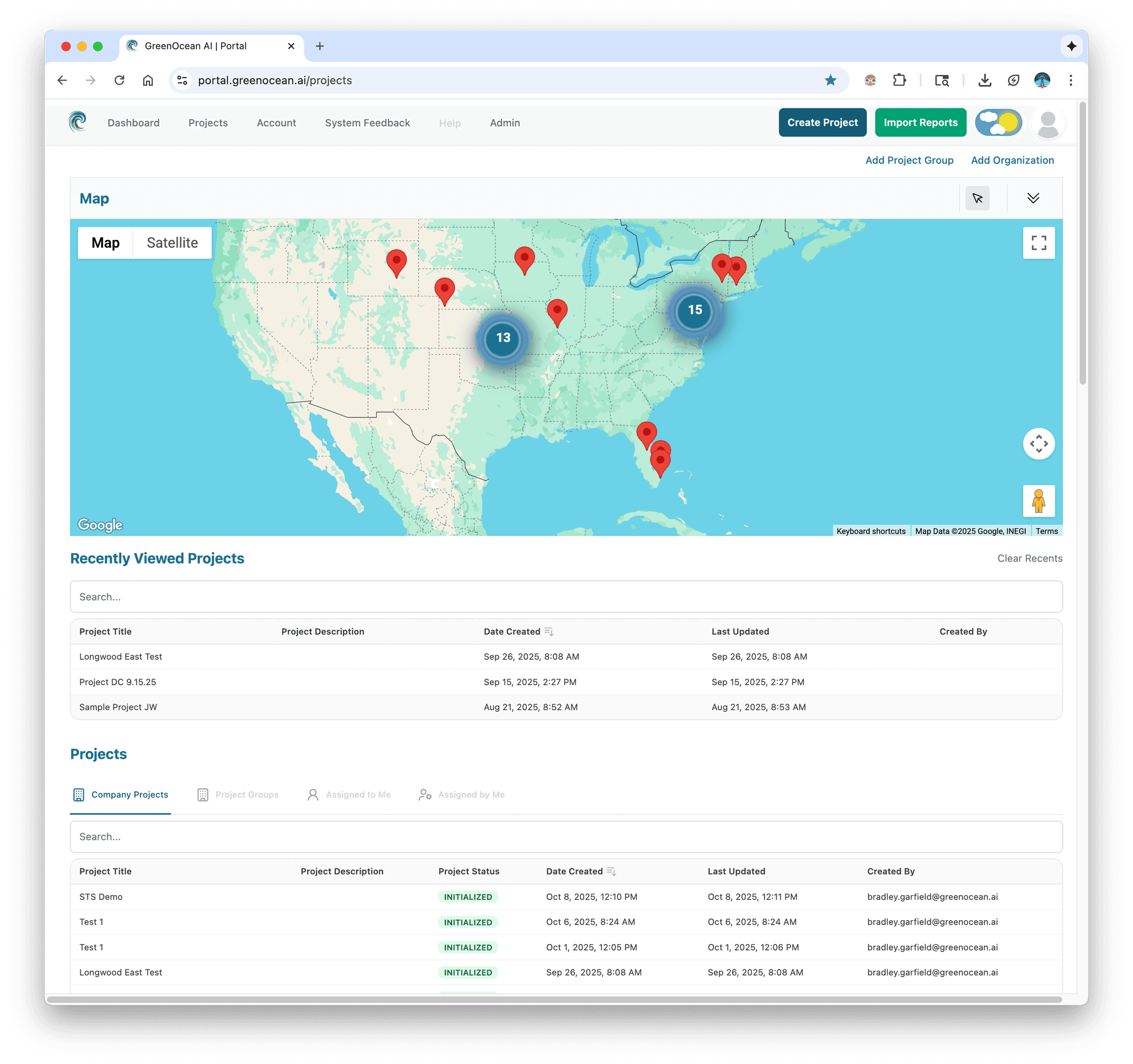1133x1064 pixels.
Task: Open the Admin menu item
Action: tap(505, 122)
